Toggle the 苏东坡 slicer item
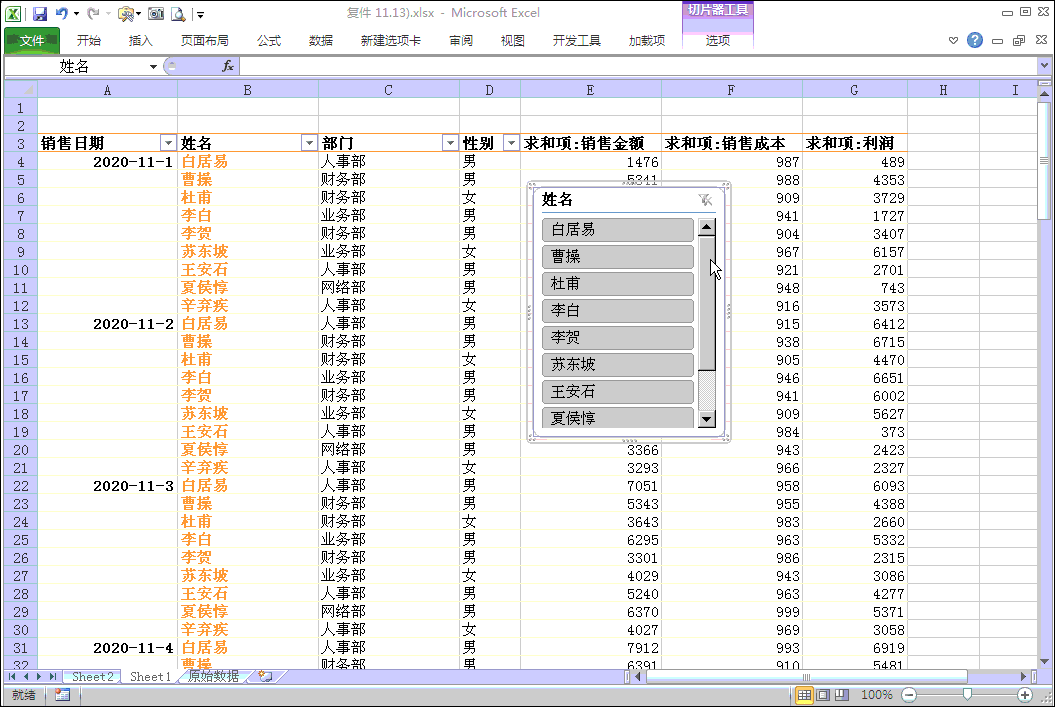The width and height of the screenshot is (1055, 707). (618, 364)
